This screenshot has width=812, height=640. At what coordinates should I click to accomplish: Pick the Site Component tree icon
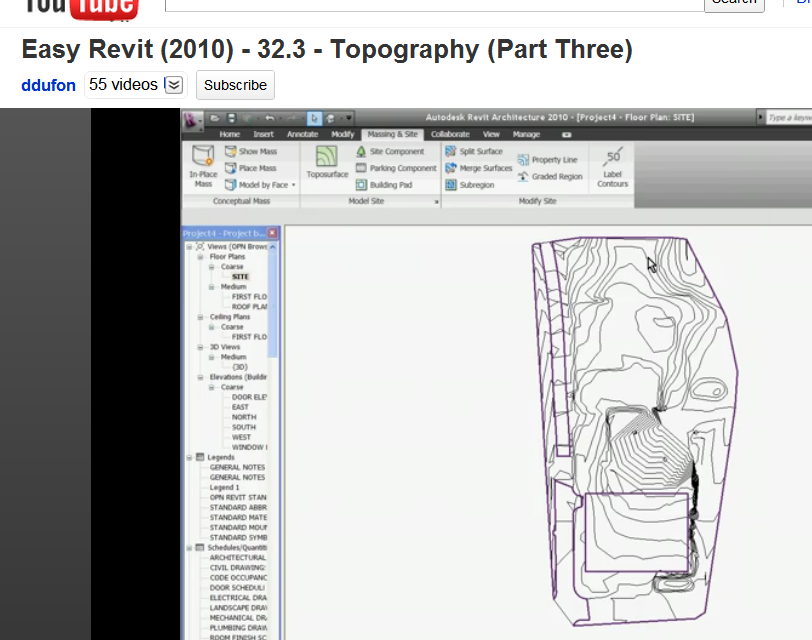click(x=361, y=151)
